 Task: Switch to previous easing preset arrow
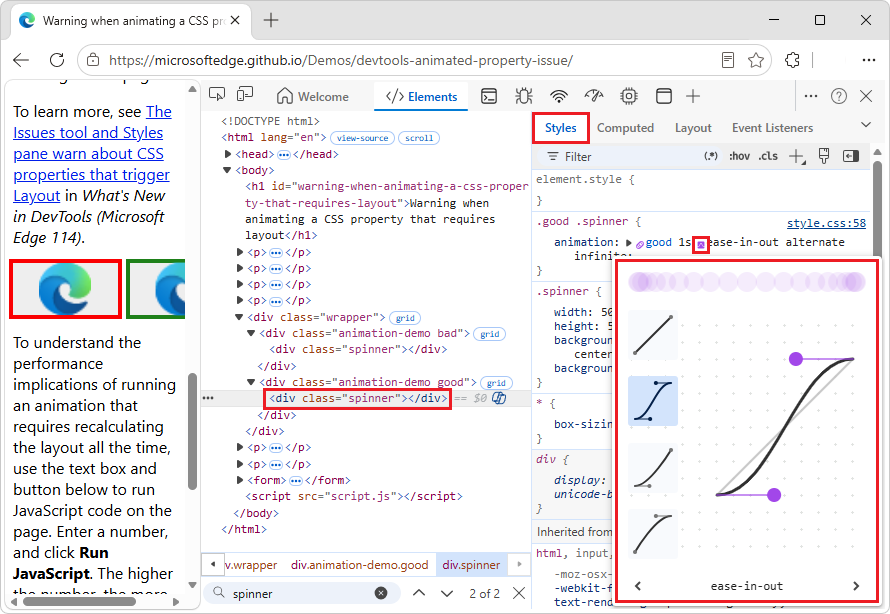pos(638,586)
